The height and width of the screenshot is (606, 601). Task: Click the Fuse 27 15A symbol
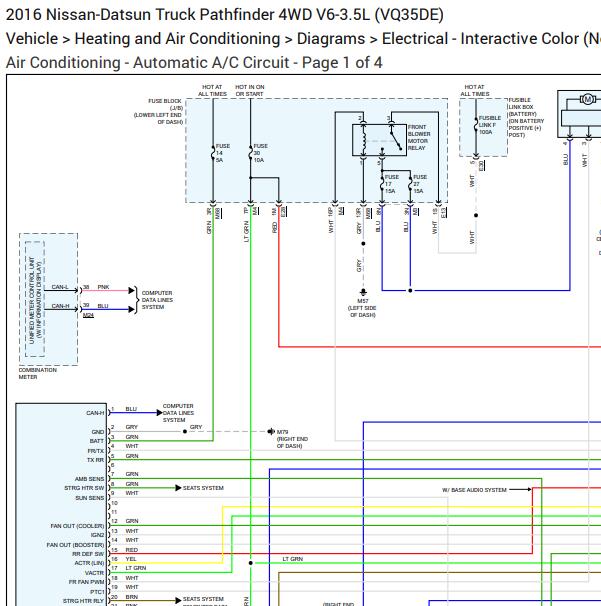pos(410,184)
